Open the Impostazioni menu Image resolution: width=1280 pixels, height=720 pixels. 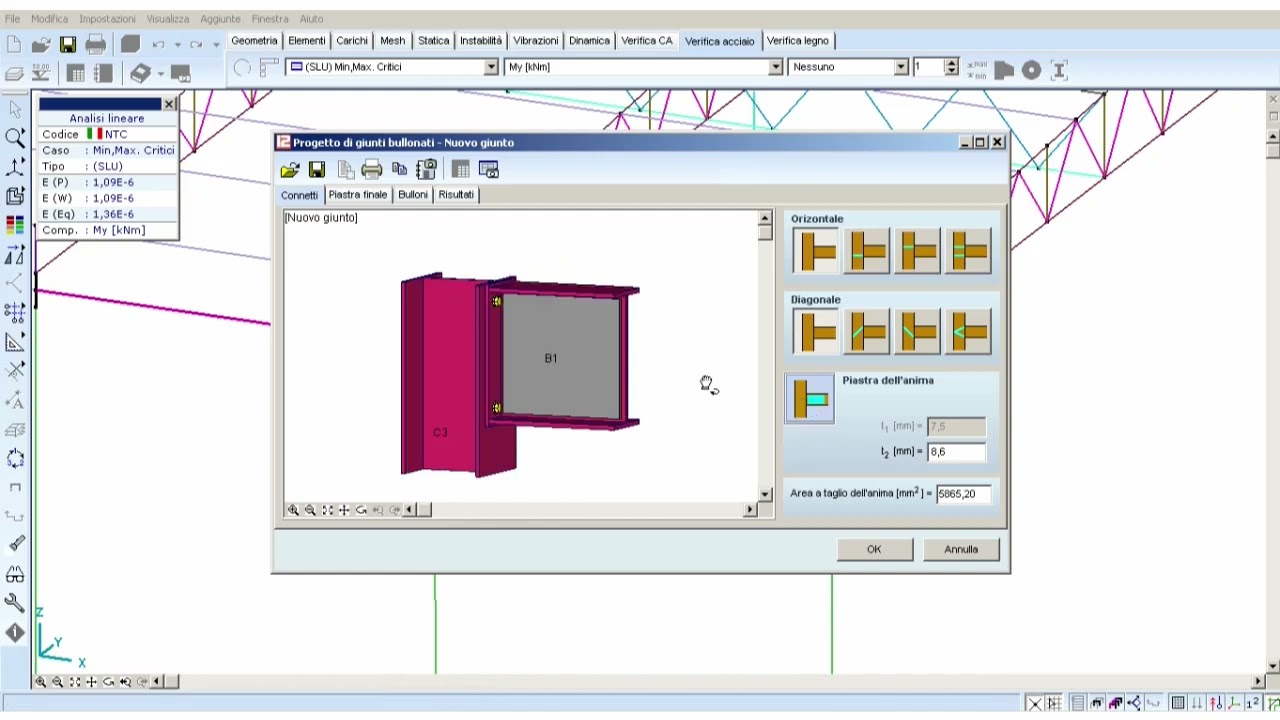click(108, 18)
